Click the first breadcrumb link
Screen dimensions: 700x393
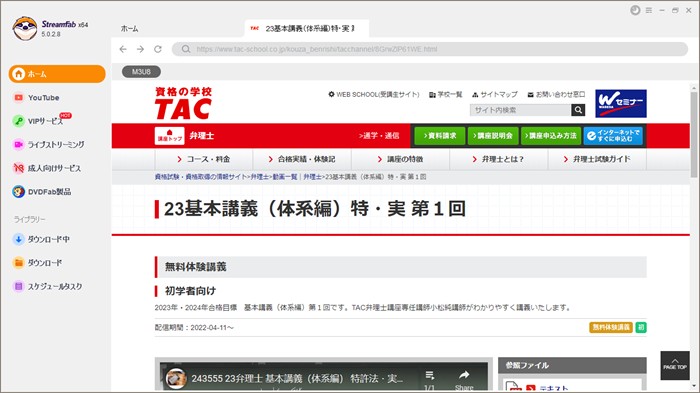[x=200, y=177]
